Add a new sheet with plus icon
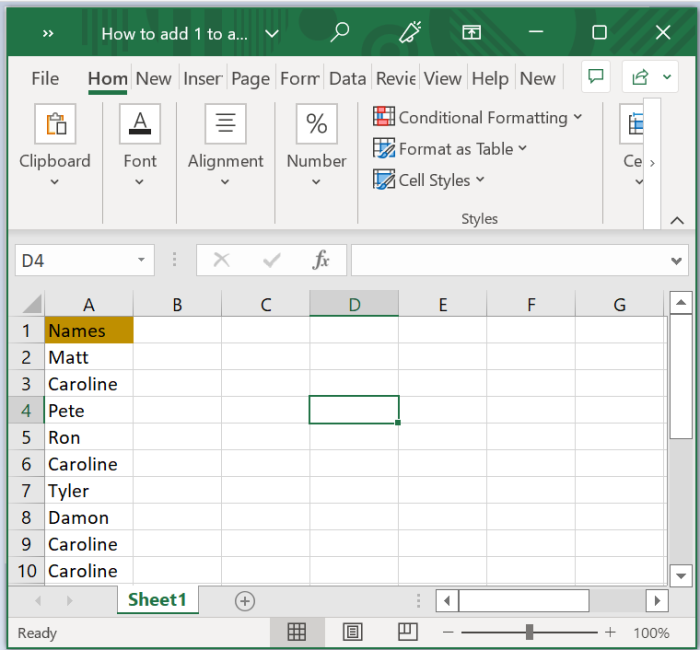Screen dimensions: 700x650 point(245,601)
